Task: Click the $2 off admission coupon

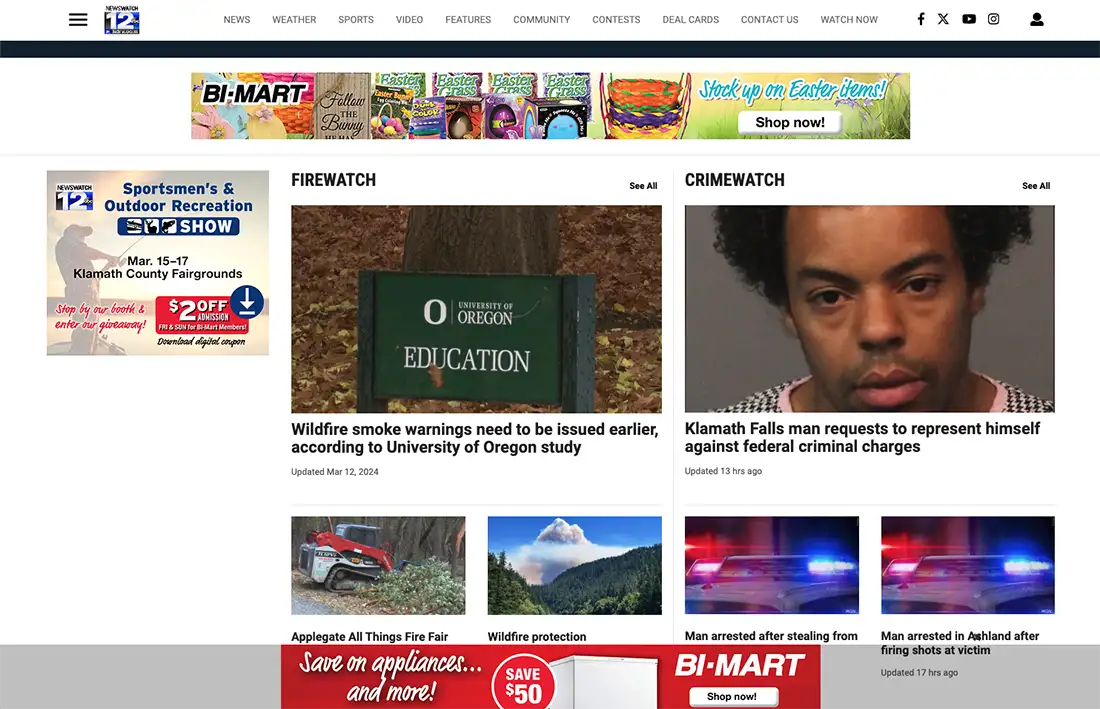Action: click(x=201, y=315)
